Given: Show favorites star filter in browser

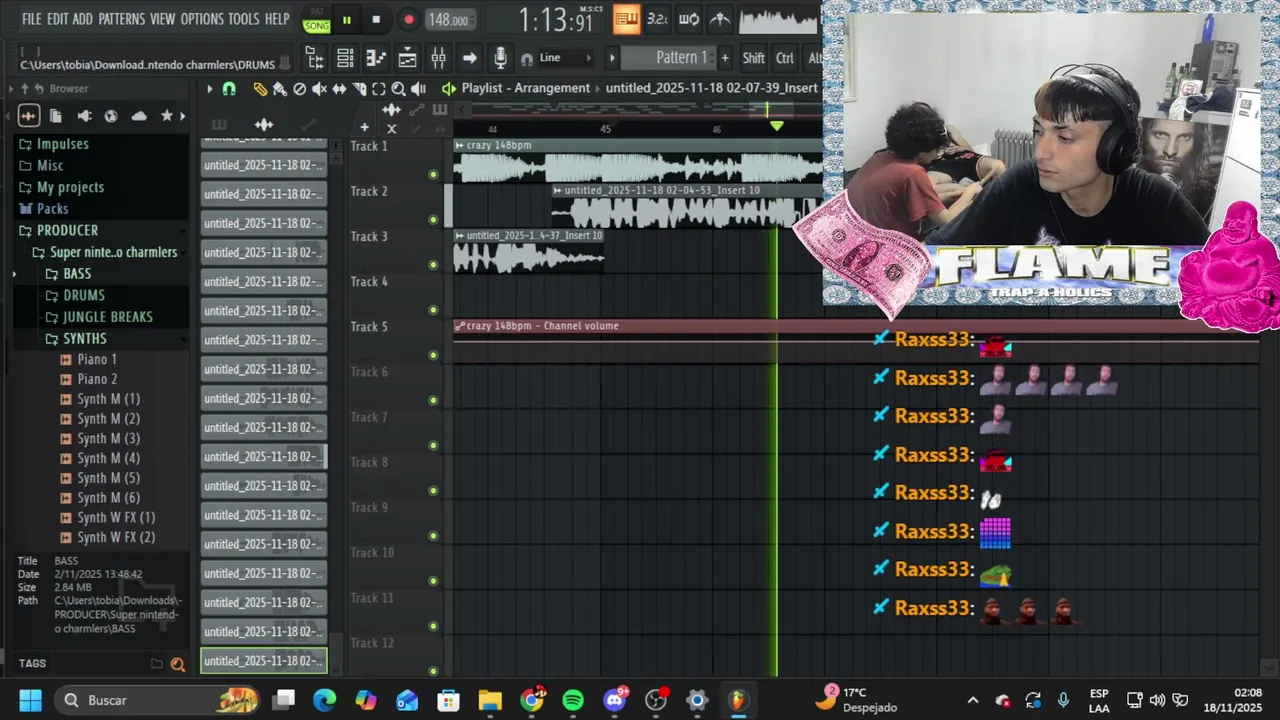Looking at the screenshot, I should (x=166, y=116).
